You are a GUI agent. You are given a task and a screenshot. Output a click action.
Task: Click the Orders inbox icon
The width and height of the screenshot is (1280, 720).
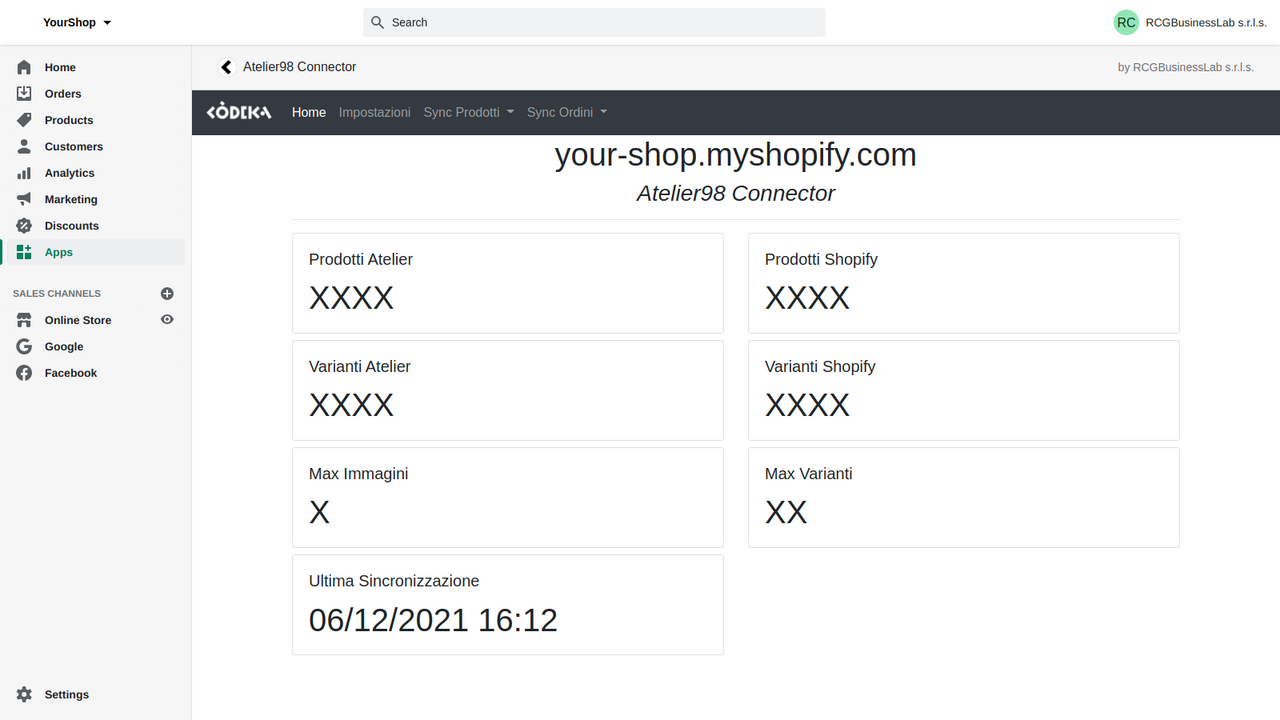pyautogui.click(x=24, y=93)
